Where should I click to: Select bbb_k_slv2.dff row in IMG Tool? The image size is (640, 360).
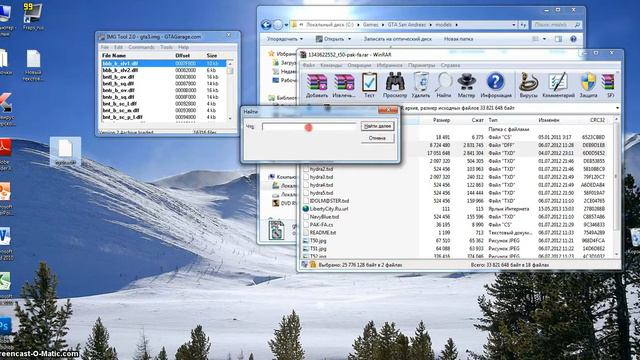pyautogui.click(x=164, y=70)
